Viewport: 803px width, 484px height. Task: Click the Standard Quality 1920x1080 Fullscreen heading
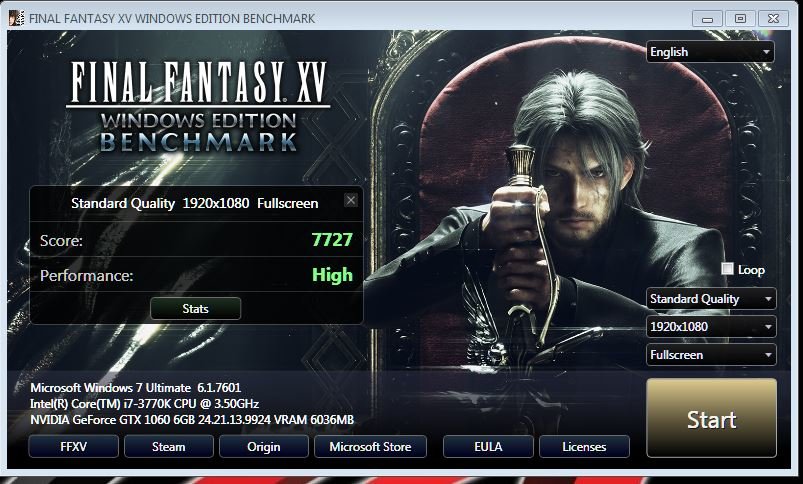click(195, 203)
